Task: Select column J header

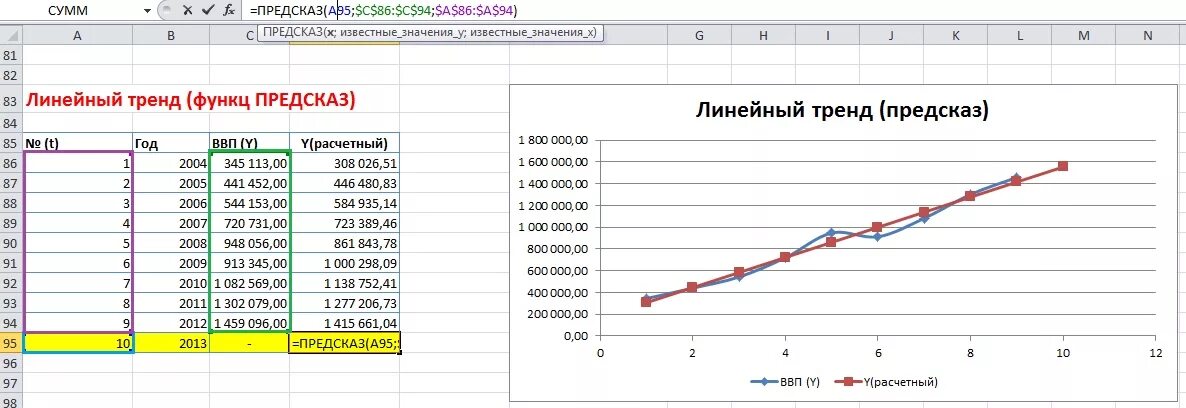Action: (892, 36)
